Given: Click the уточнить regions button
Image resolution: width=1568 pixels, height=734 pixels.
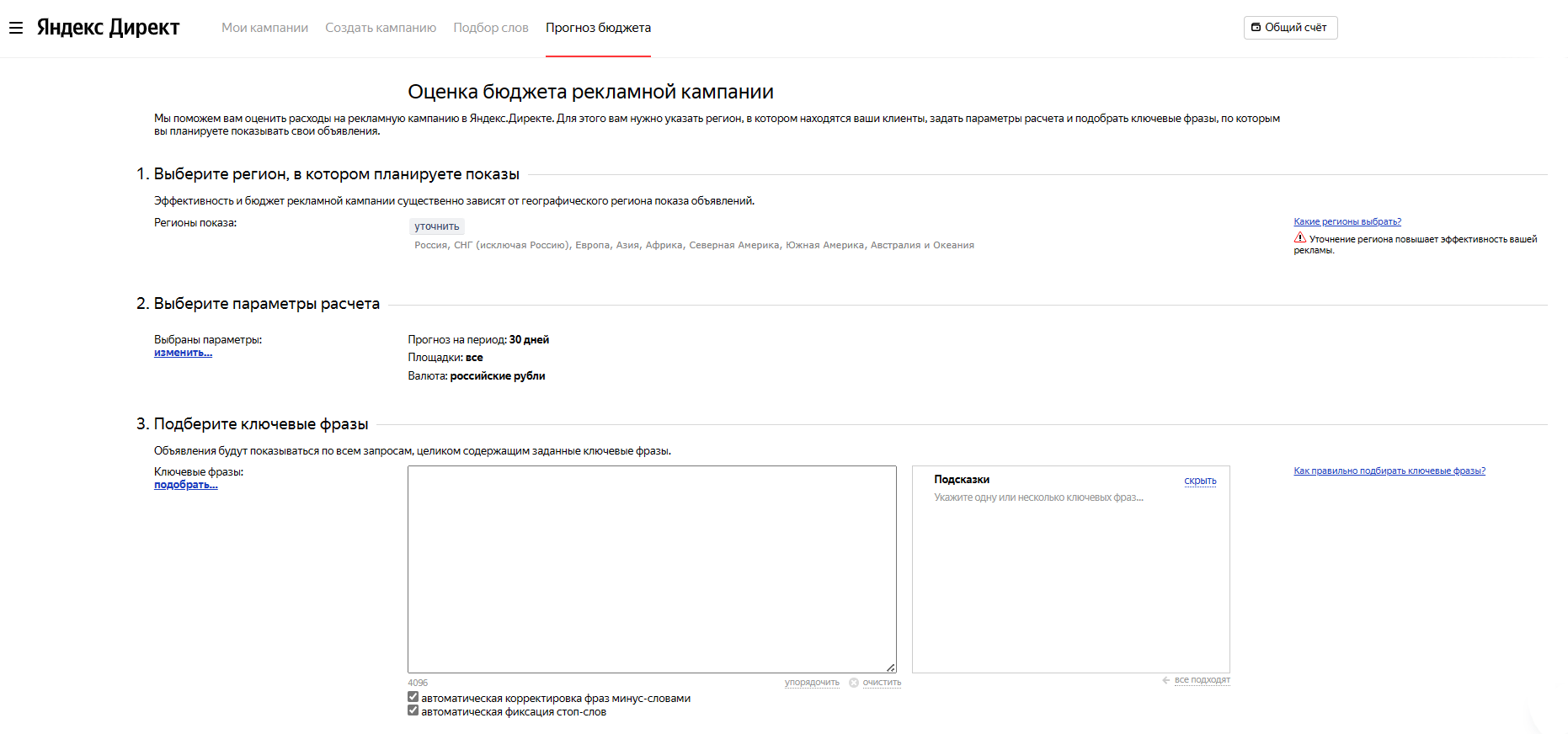Looking at the screenshot, I should click(437, 226).
